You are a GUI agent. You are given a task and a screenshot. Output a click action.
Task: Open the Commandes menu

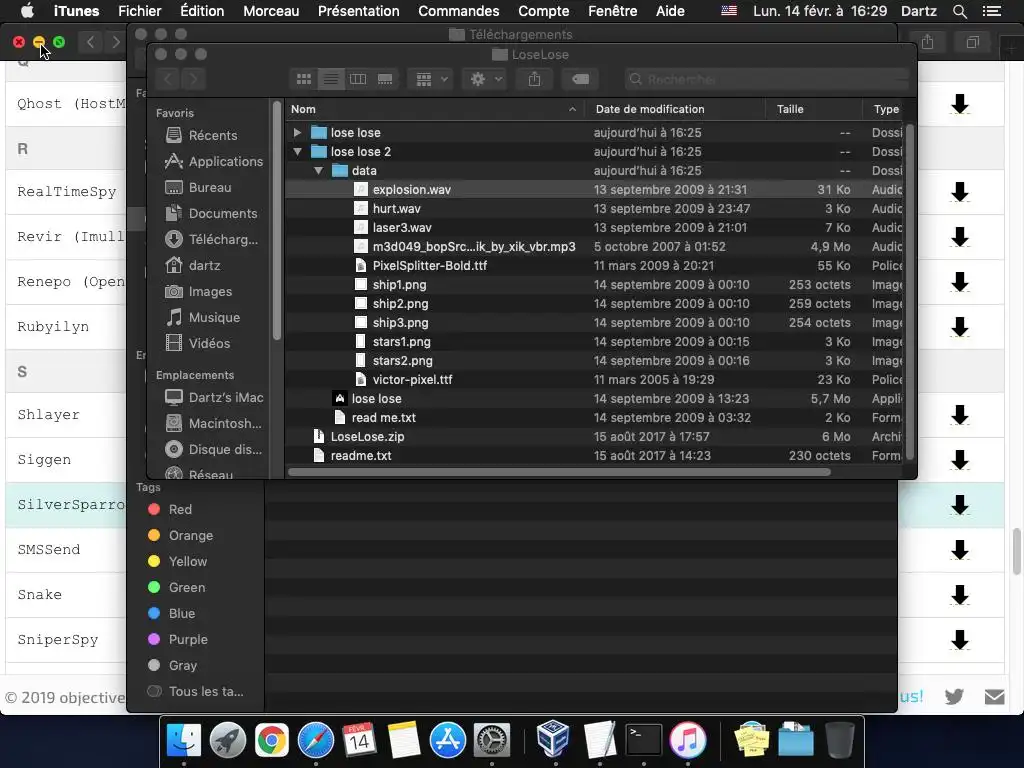point(458,11)
